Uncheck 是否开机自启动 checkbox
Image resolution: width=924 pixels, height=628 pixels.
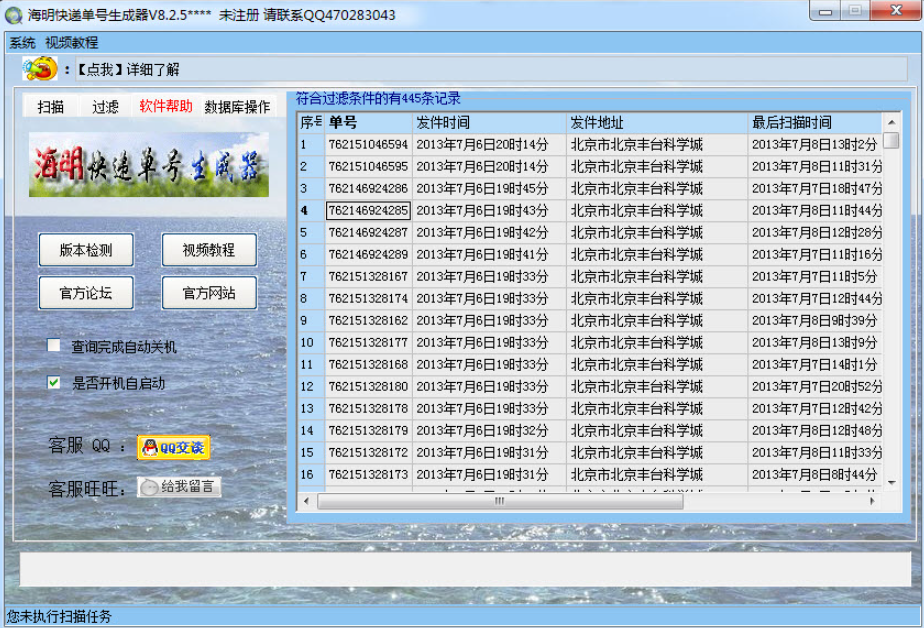tap(54, 382)
